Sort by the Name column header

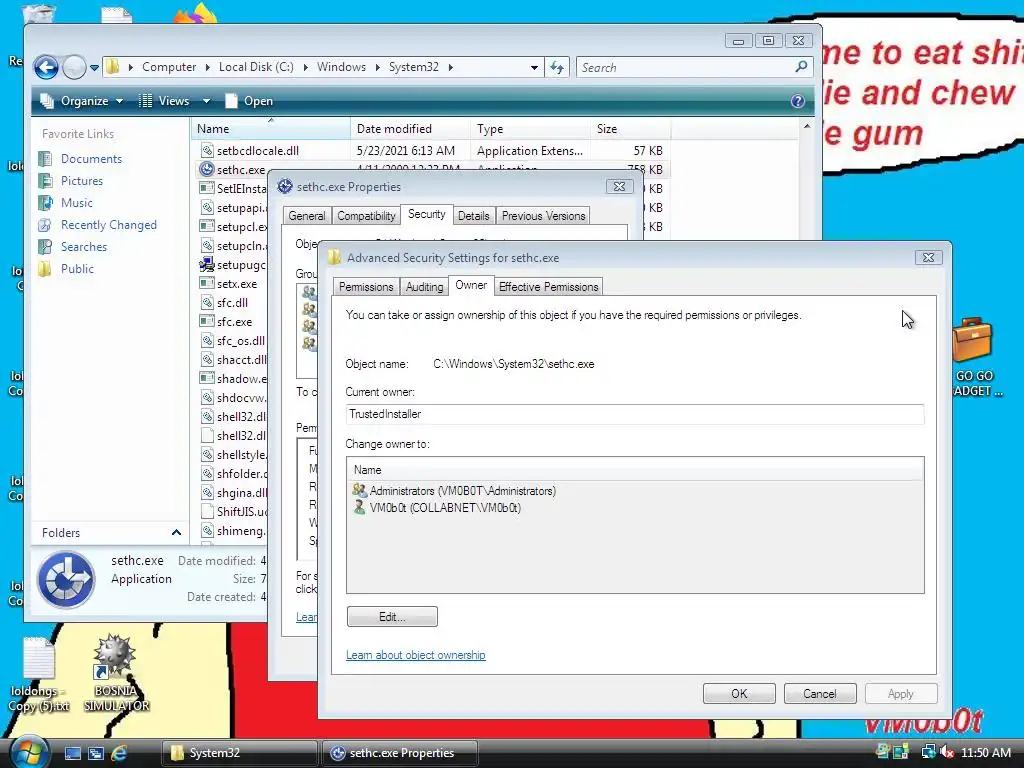click(x=271, y=129)
